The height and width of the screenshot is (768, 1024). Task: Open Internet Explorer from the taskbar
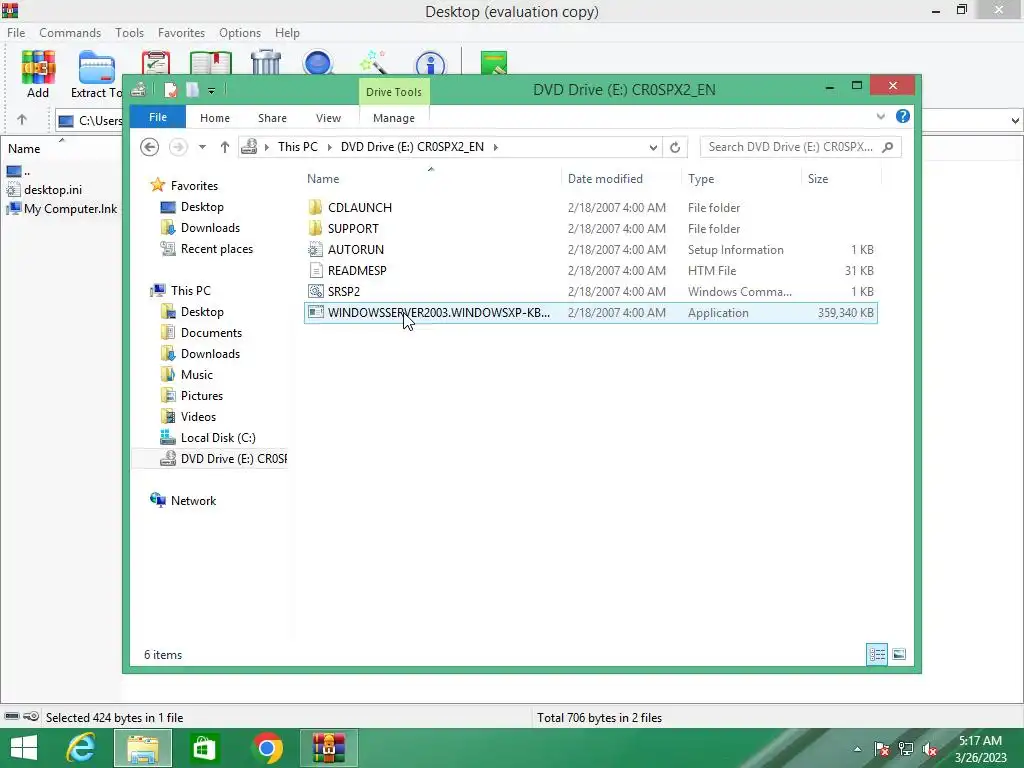tap(81, 748)
